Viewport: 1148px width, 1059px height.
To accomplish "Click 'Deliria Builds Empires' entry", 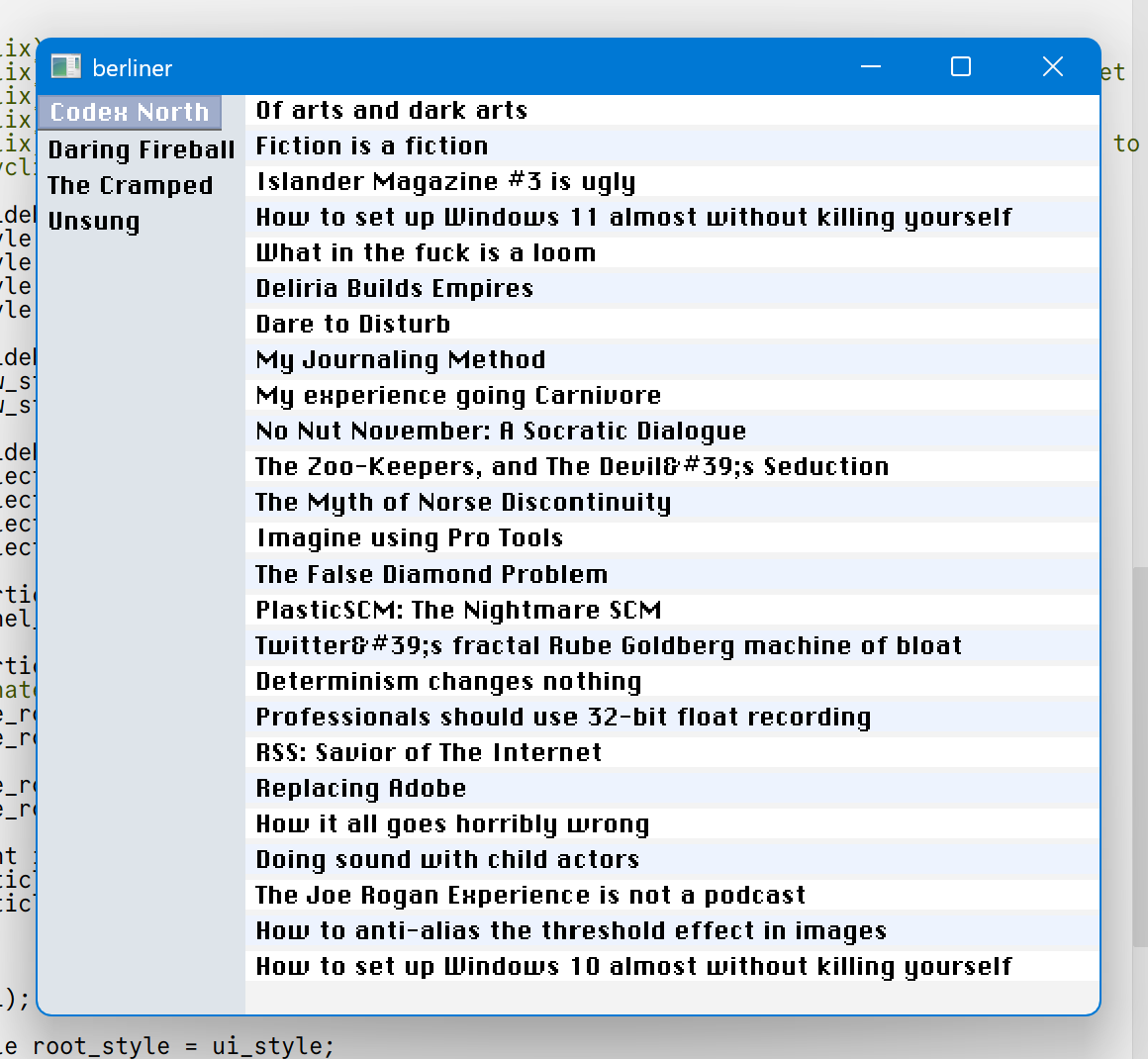I will 394,288.
